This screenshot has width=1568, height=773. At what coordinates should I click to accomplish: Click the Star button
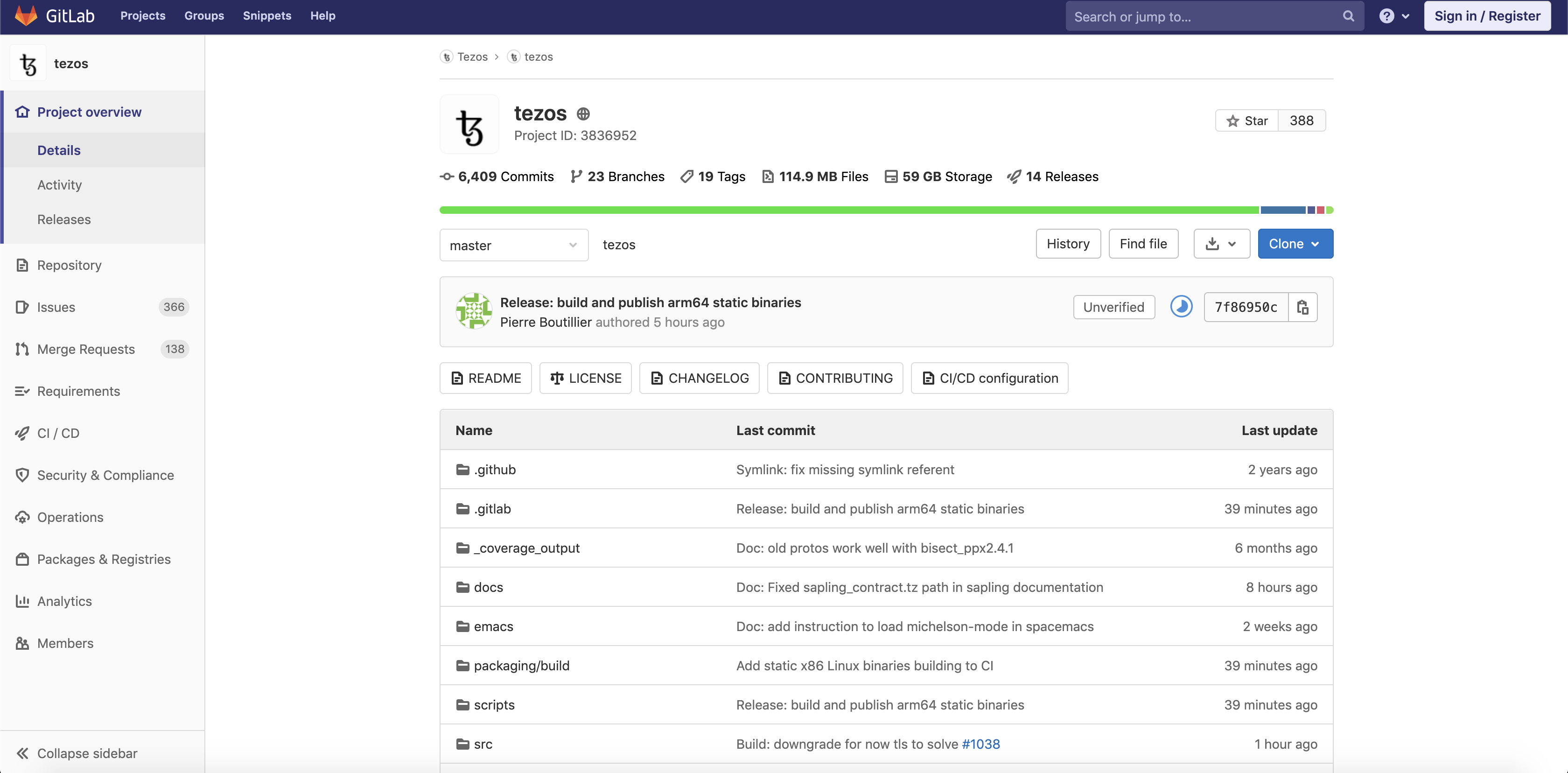pyautogui.click(x=1246, y=120)
